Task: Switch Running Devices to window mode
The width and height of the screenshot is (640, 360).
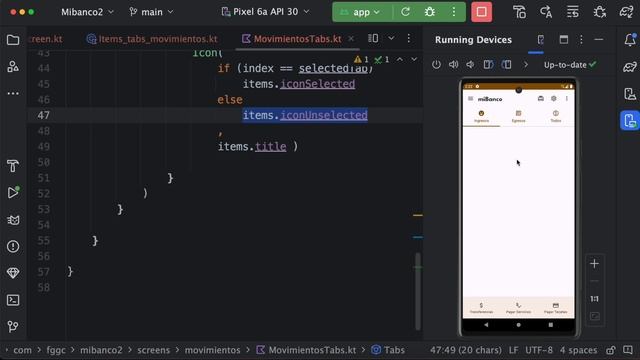Action: point(564,40)
